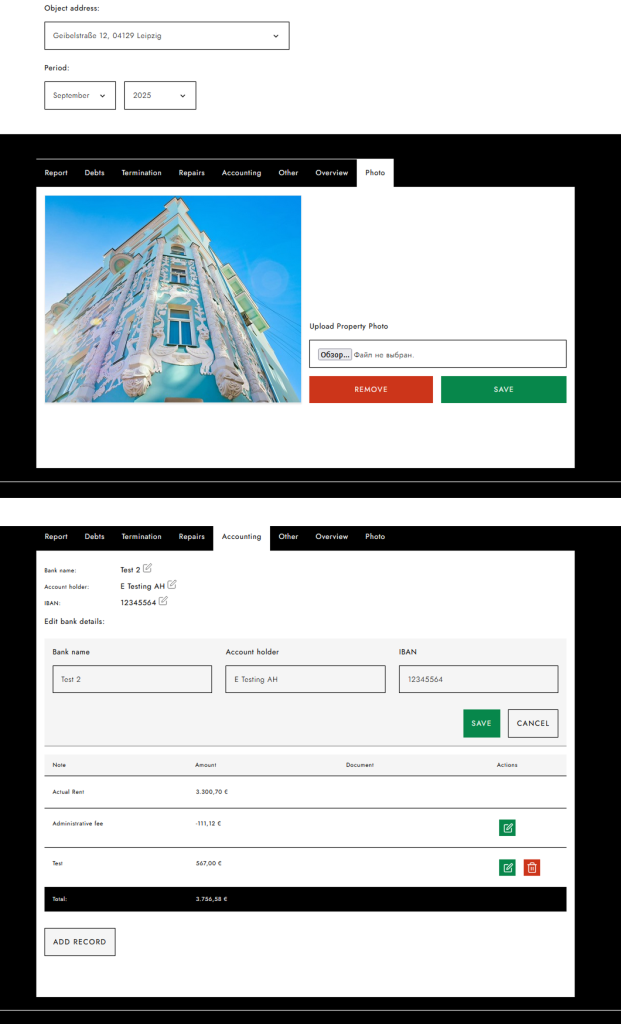Click edit icon next to account holder name
The height and width of the screenshot is (1024, 621).
point(172,584)
